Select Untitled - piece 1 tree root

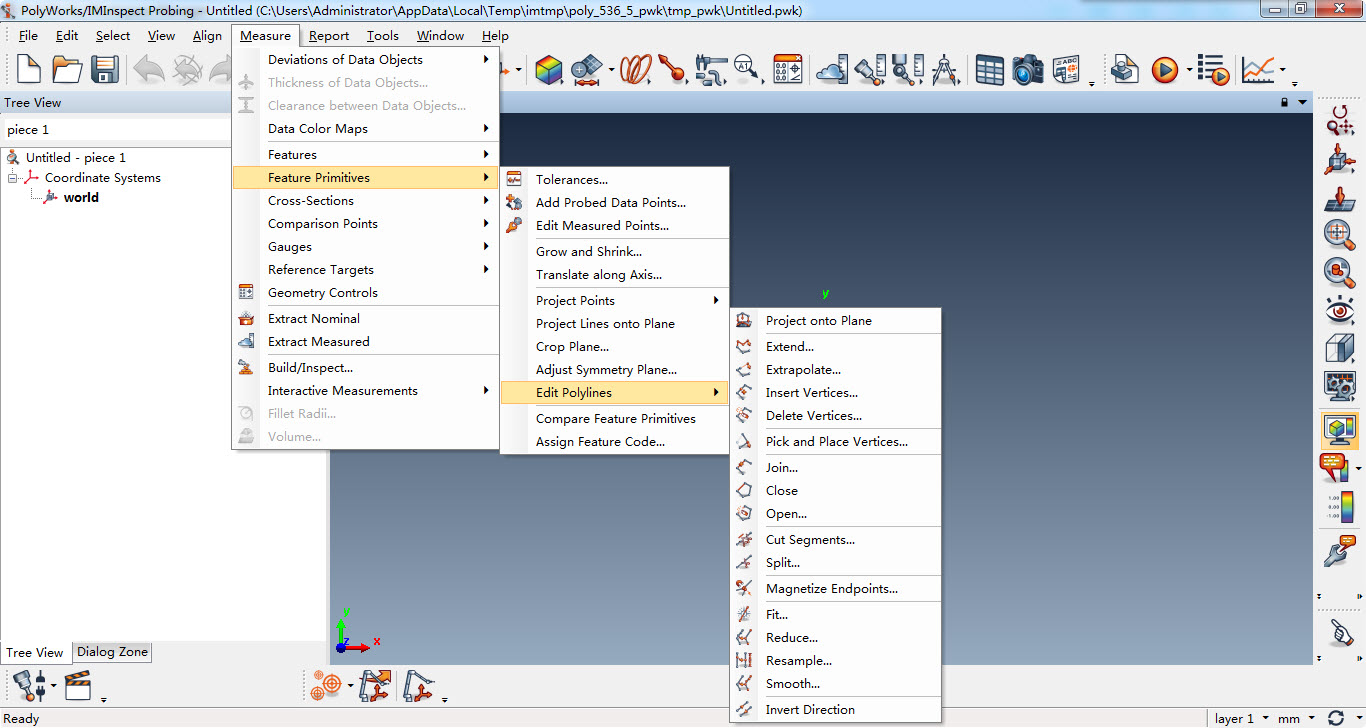click(76, 158)
